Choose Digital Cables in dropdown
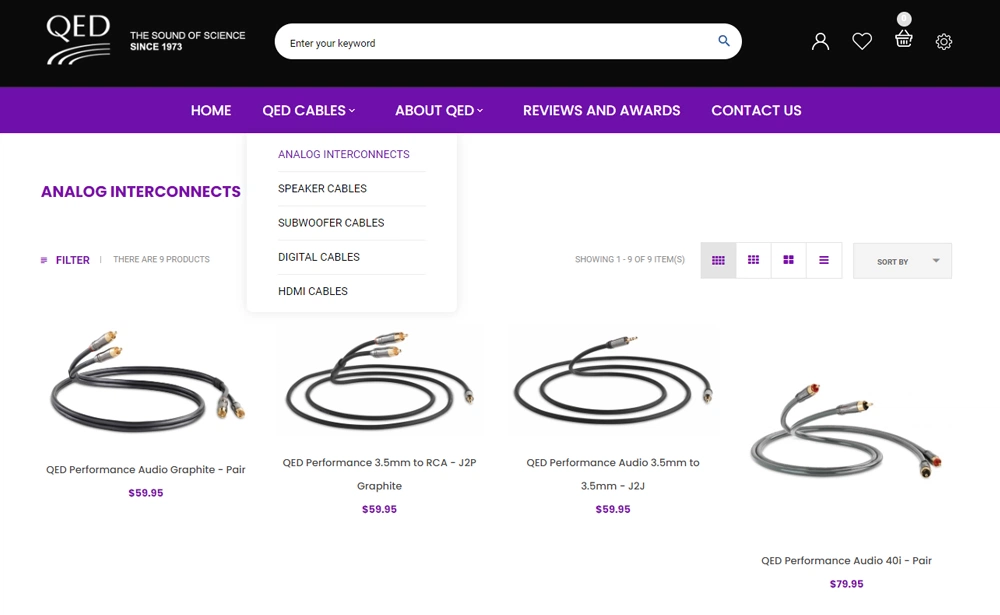Image resolution: width=1000 pixels, height=615 pixels. [x=319, y=257]
